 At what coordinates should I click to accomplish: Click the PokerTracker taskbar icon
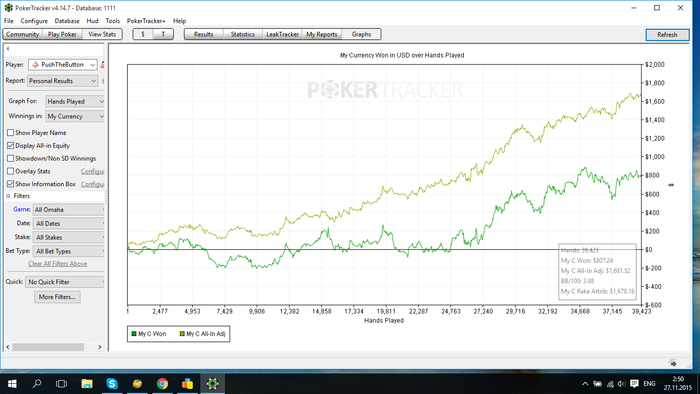(x=212, y=384)
